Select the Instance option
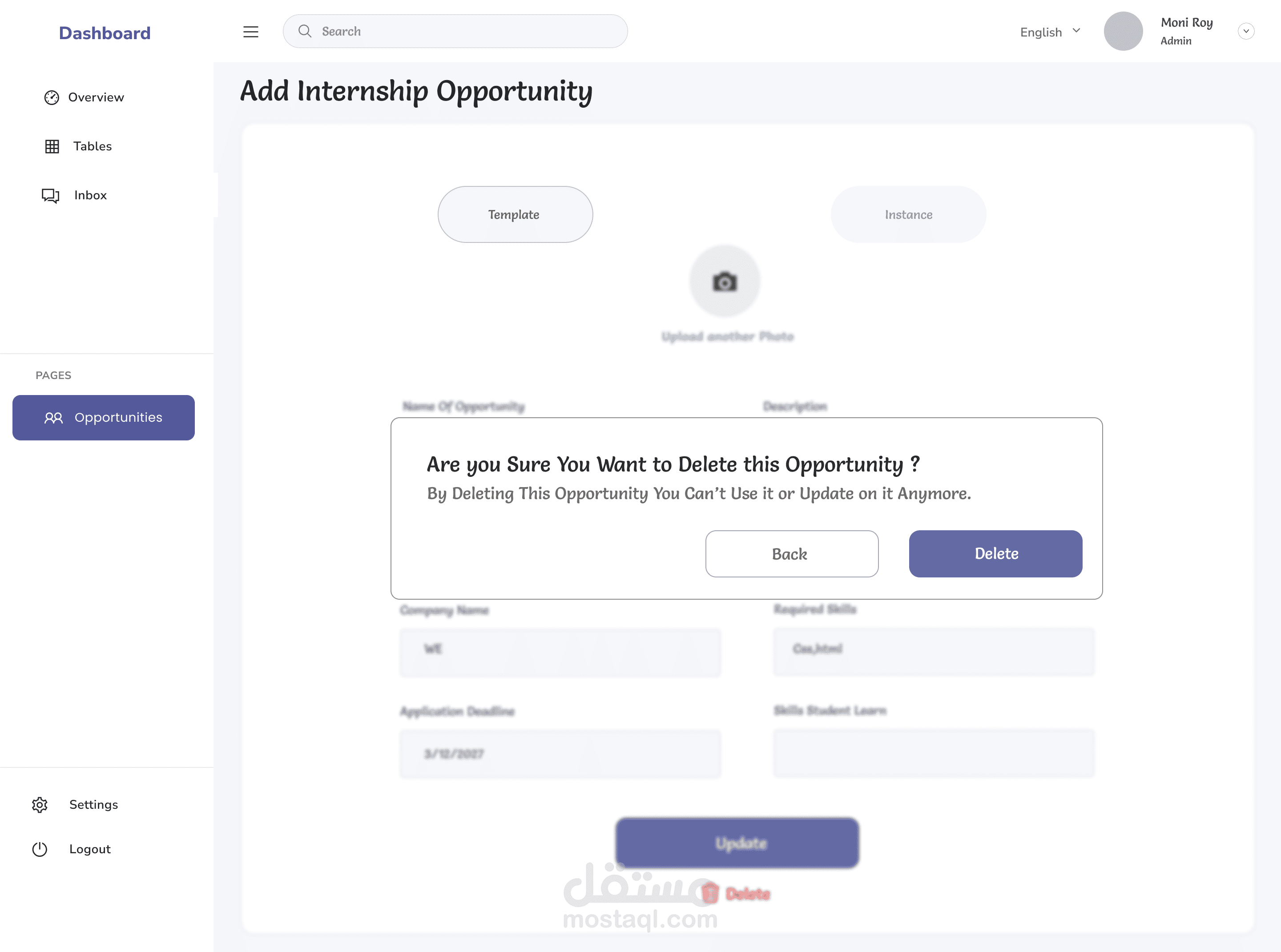The width and height of the screenshot is (1281, 952). (908, 214)
